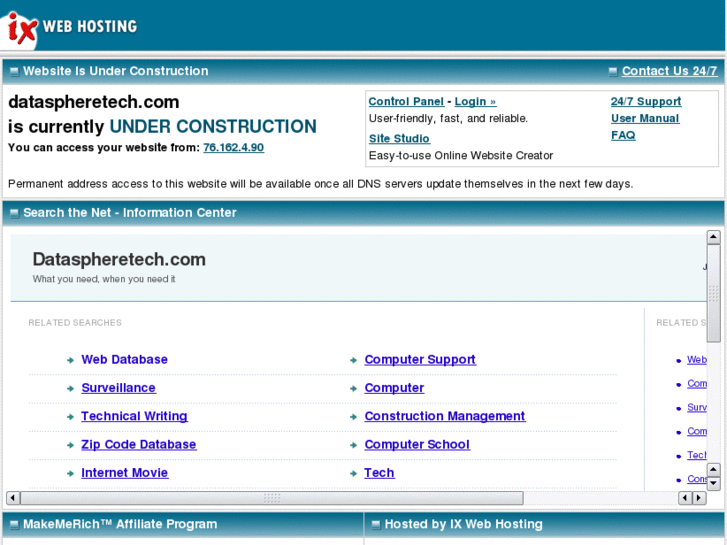Click the Hosted by IX Web Hosting header
The image size is (727, 545).
(x=464, y=524)
